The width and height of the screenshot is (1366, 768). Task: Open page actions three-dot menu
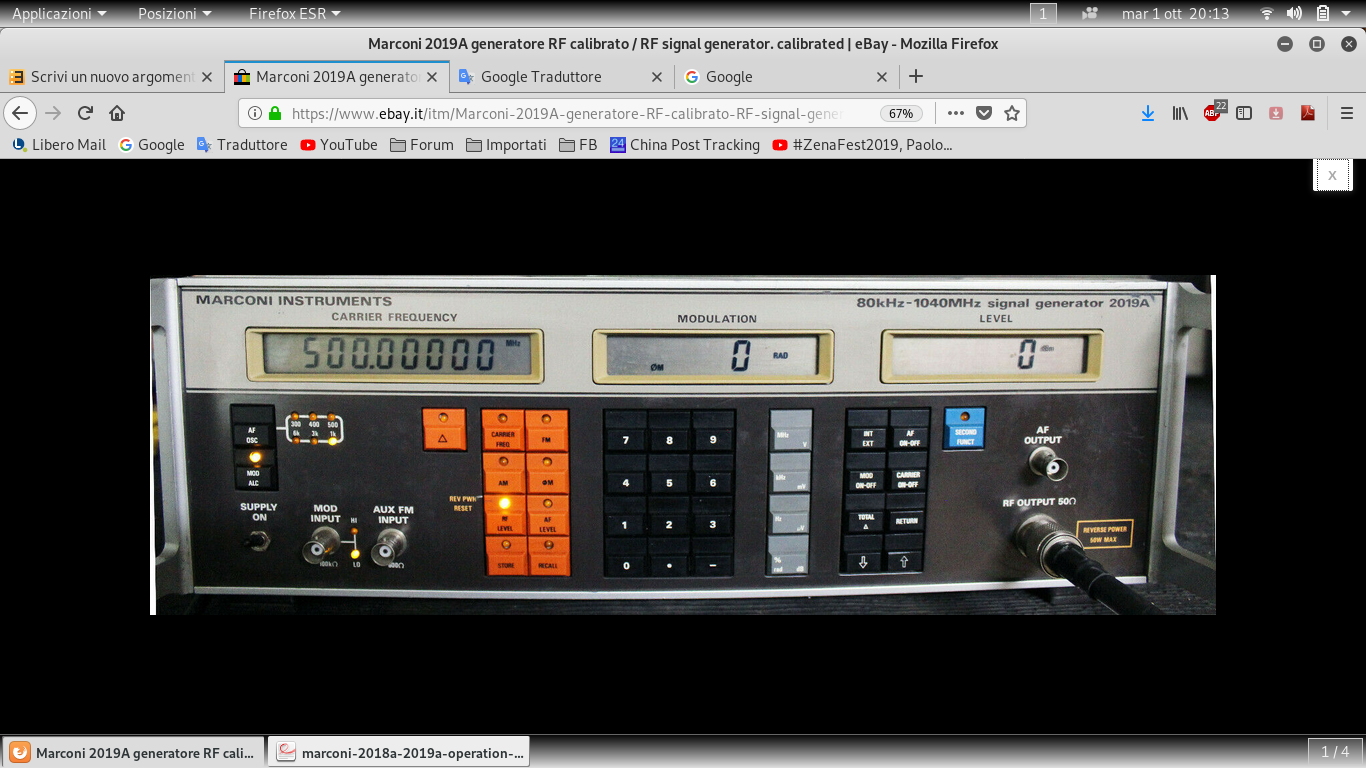tap(955, 113)
